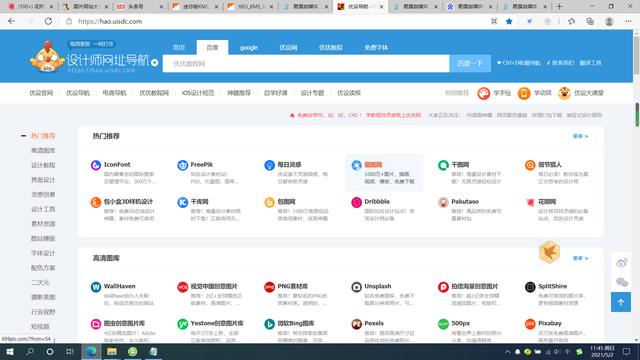Open the WallHaven W icon

point(96,287)
